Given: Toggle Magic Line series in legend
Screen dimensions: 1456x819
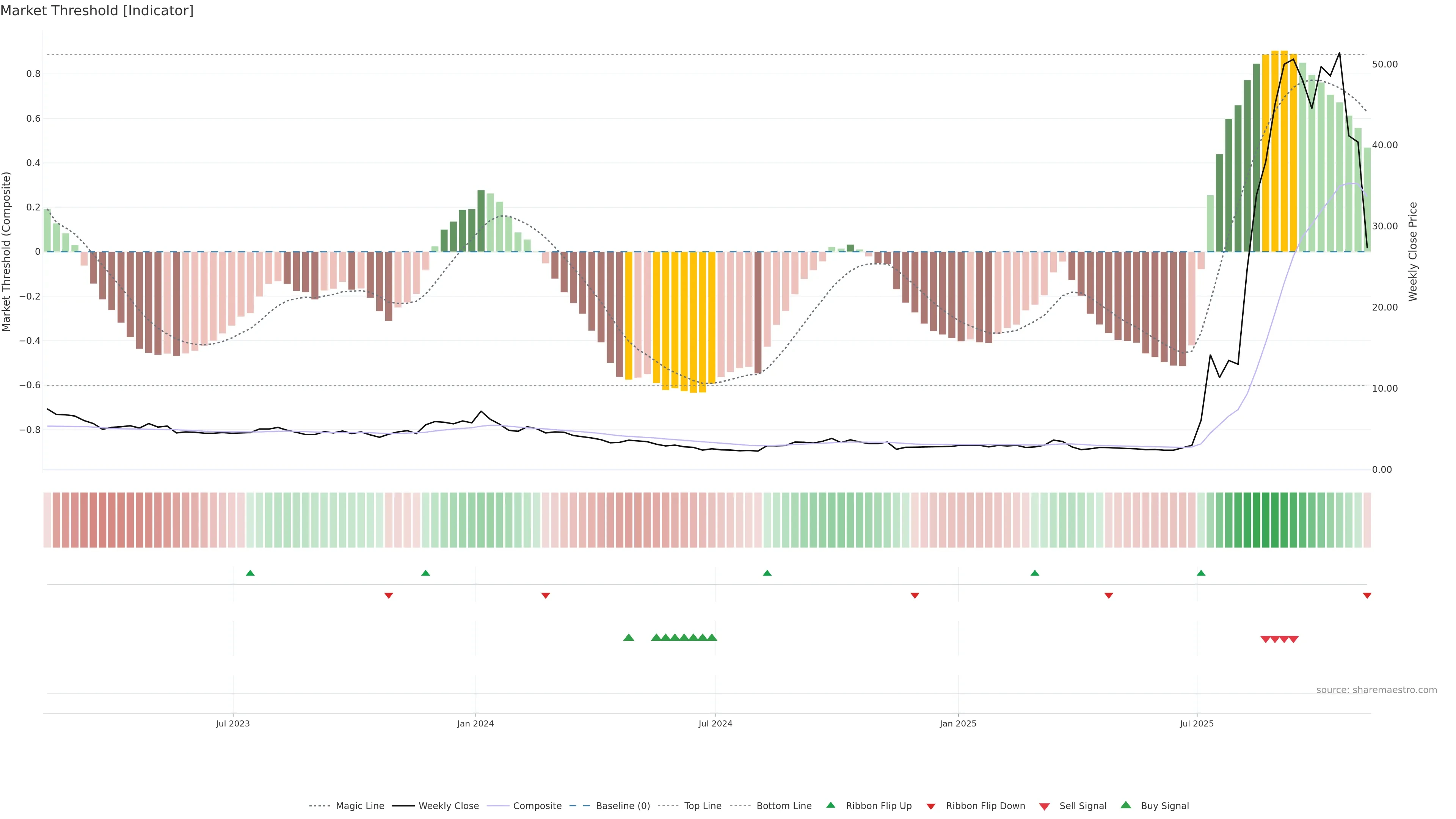Looking at the screenshot, I should point(359,806).
